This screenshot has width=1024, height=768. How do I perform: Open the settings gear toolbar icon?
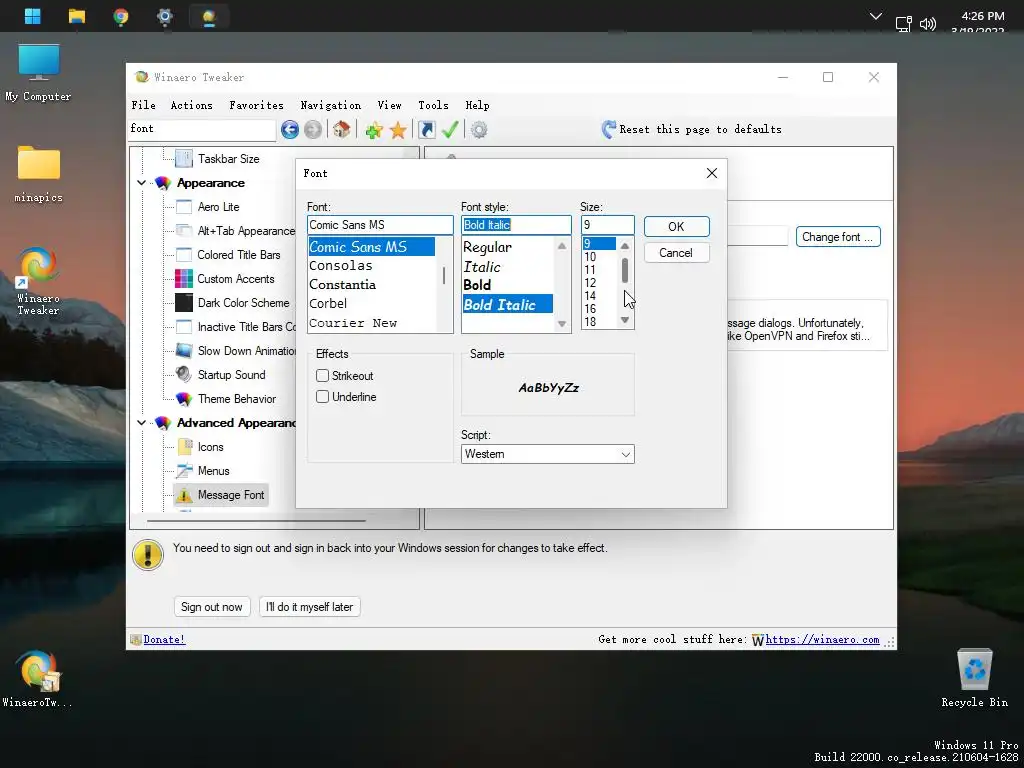coord(479,130)
